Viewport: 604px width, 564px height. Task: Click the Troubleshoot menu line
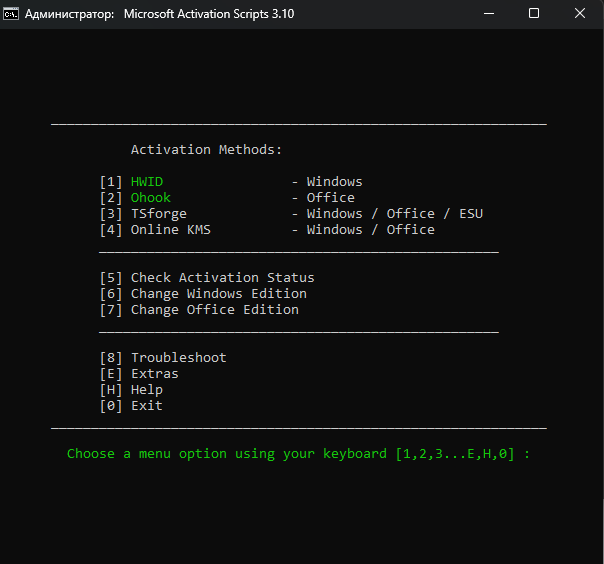(163, 358)
